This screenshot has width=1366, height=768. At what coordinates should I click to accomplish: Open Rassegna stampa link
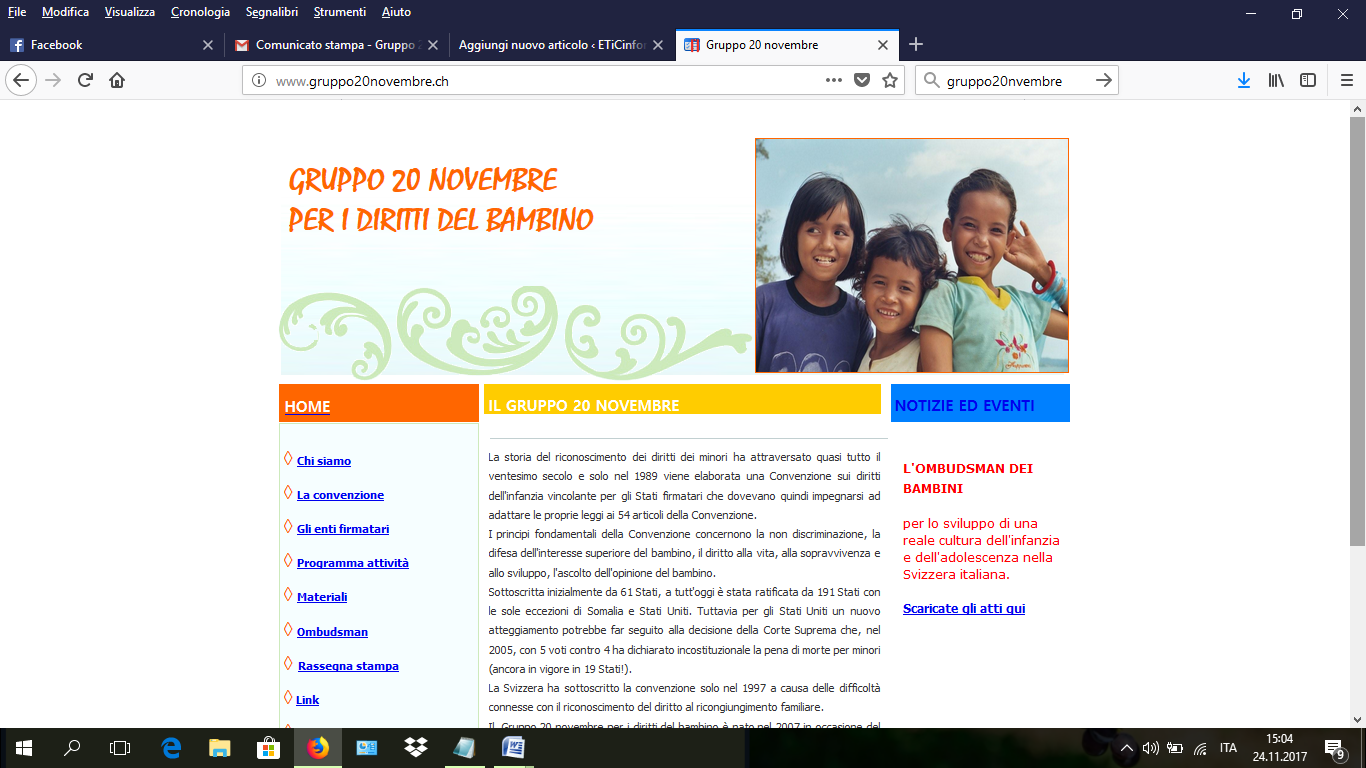[348, 666]
